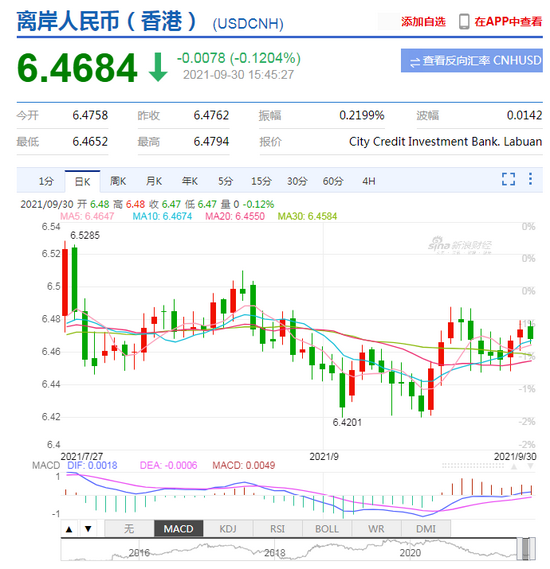Select the MACD indicator tab
The height and width of the screenshot is (569, 550).
(x=178, y=529)
